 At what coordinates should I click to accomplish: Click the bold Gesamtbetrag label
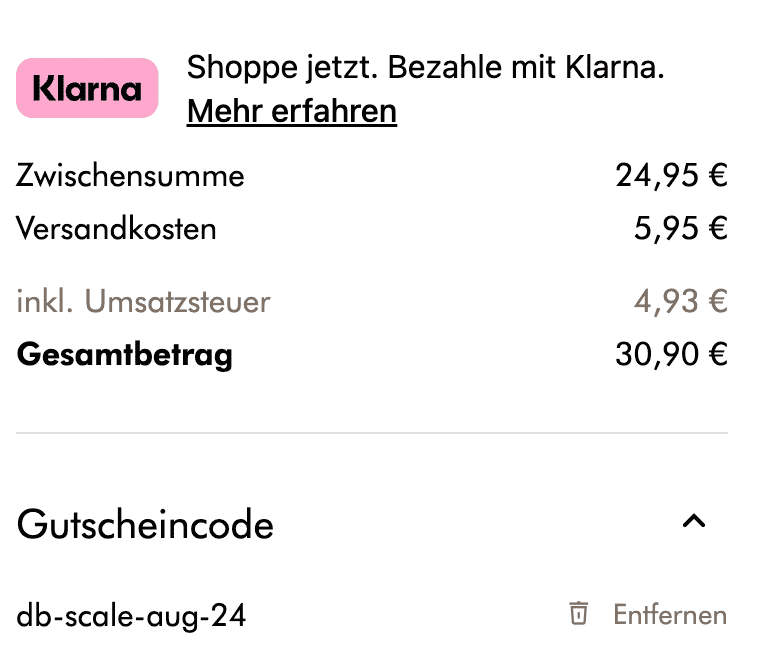click(x=124, y=355)
